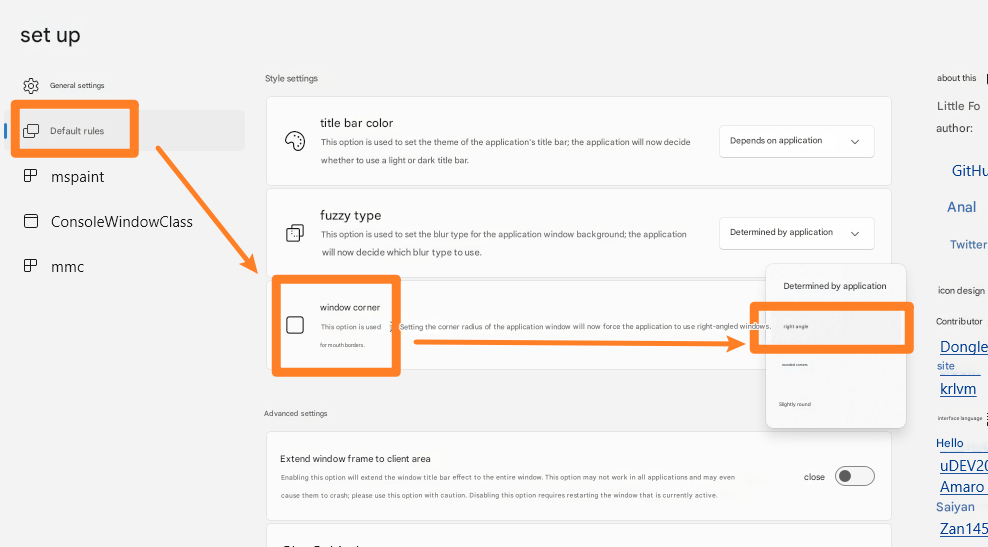The image size is (988, 547).
Task: Click the Contributor label
Action: pos(959,321)
